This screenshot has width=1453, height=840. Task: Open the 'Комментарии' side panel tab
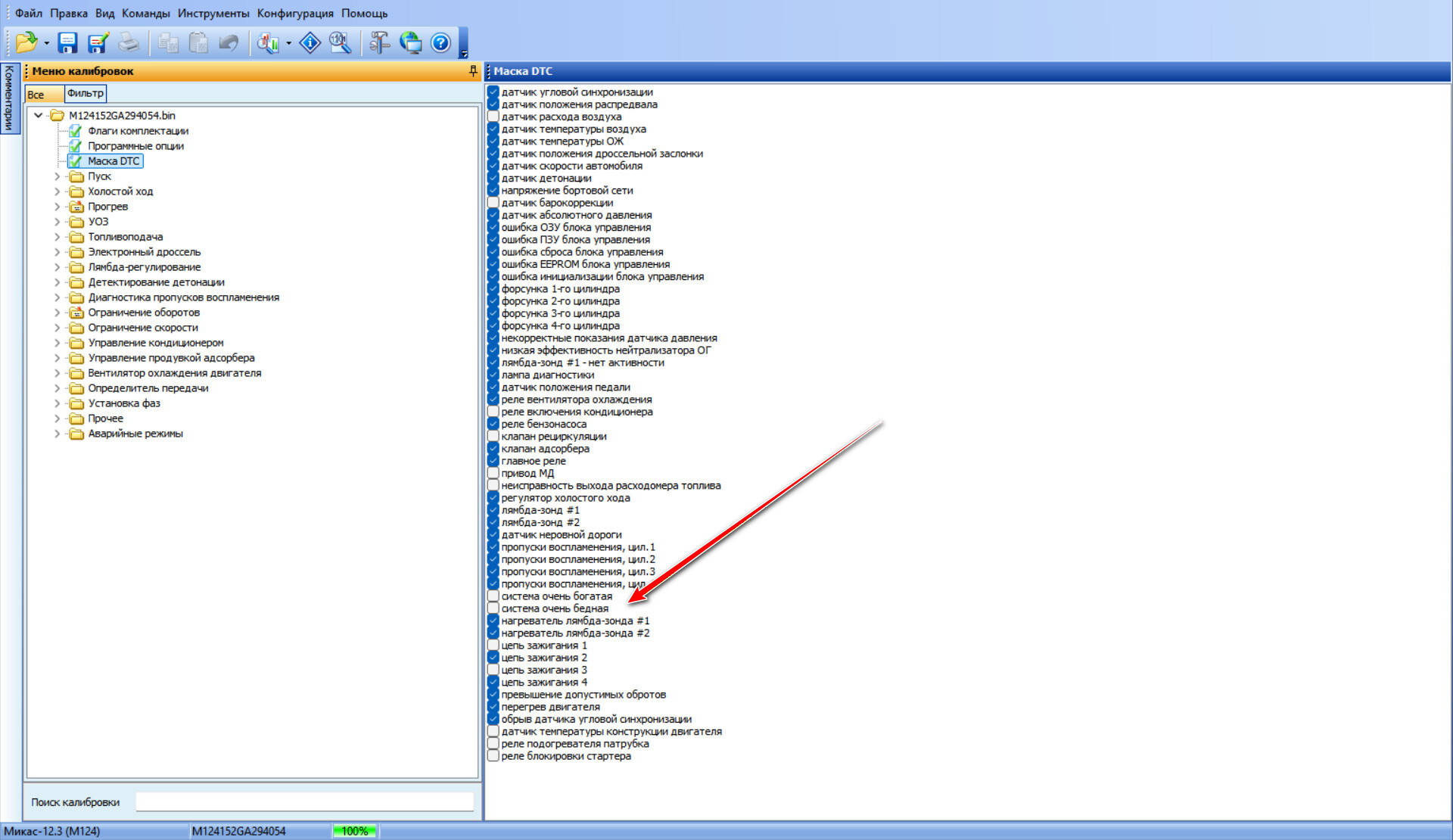pyautogui.click(x=9, y=98)
